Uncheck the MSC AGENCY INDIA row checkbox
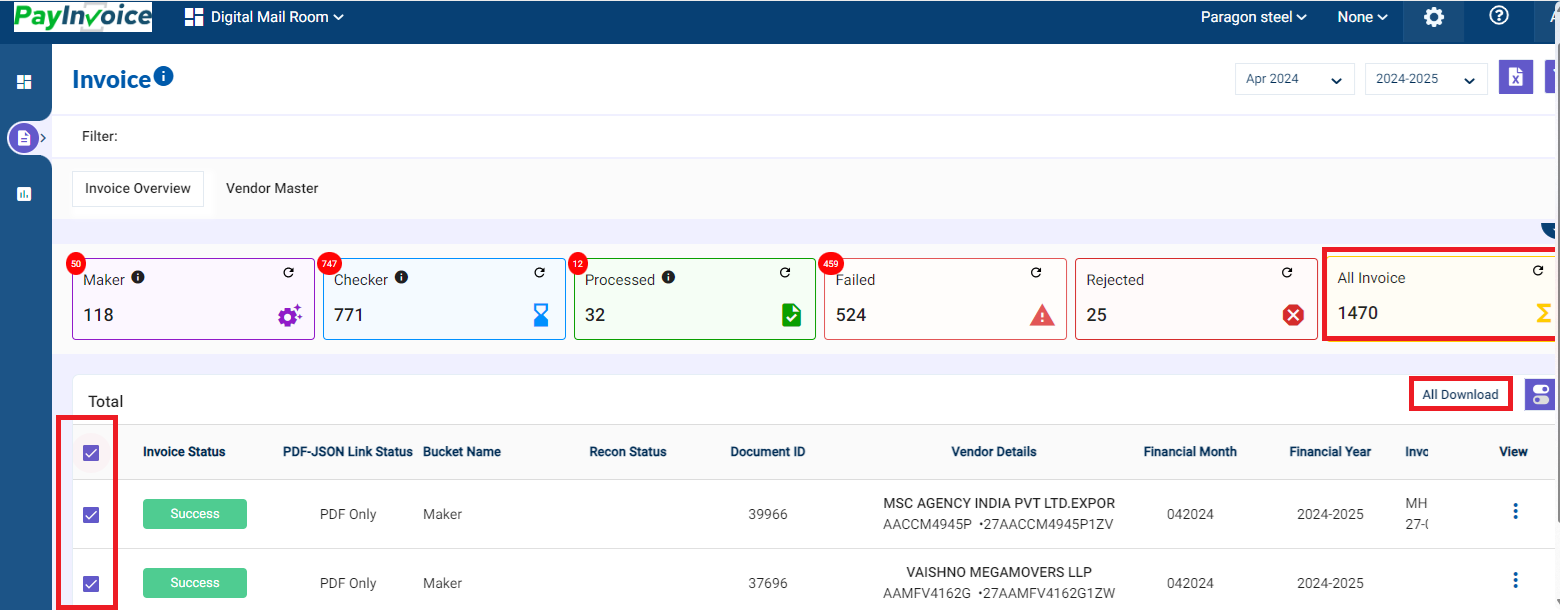 click(91, 515)
